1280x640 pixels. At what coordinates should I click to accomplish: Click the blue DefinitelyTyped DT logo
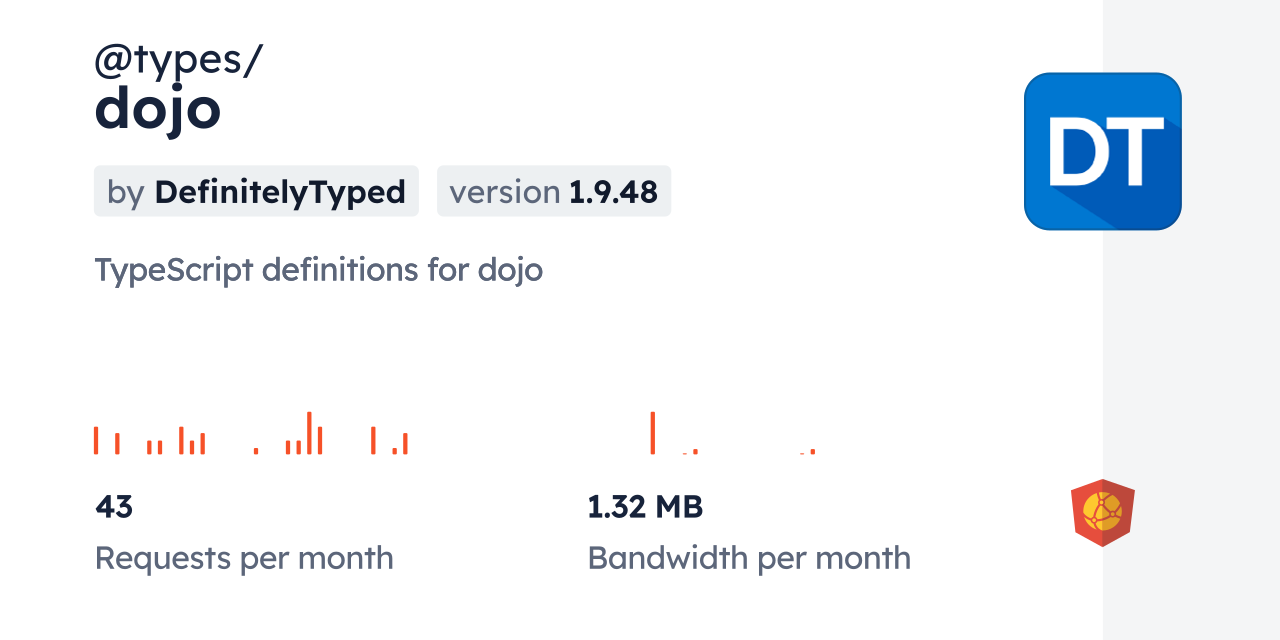(1102, 151)
